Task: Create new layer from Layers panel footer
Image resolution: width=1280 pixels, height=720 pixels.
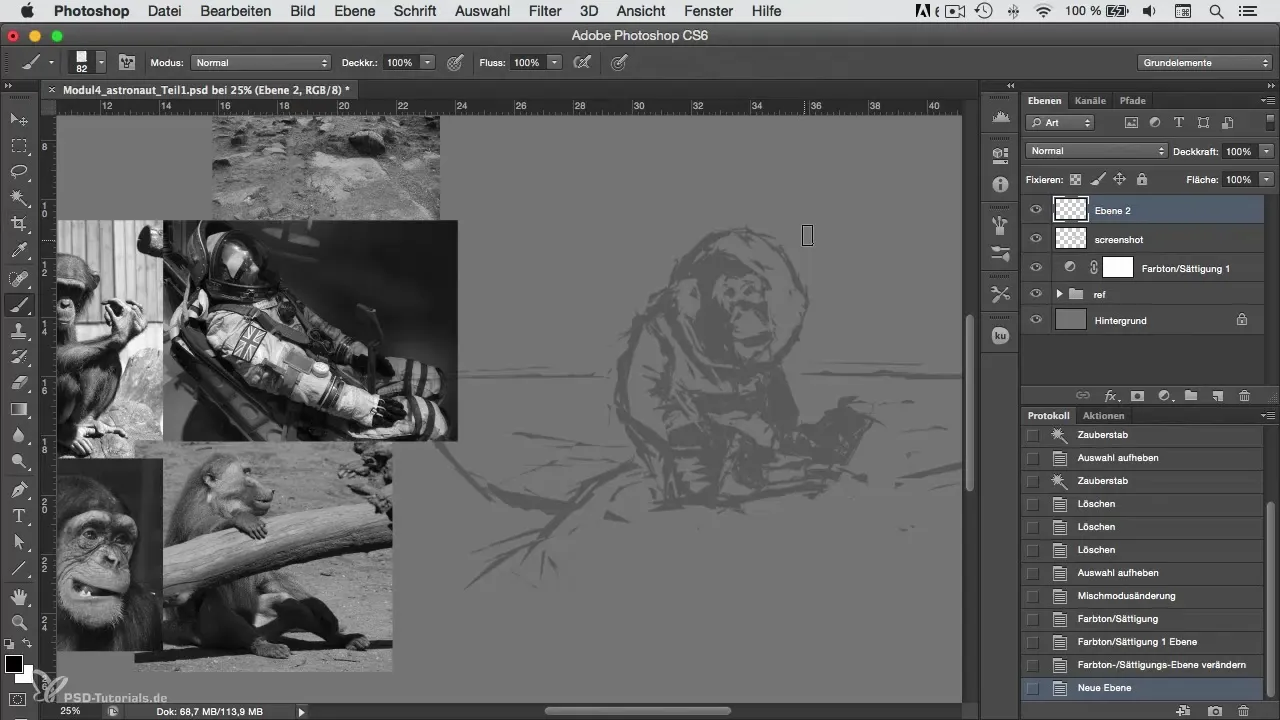Action: click(1218, 396)
